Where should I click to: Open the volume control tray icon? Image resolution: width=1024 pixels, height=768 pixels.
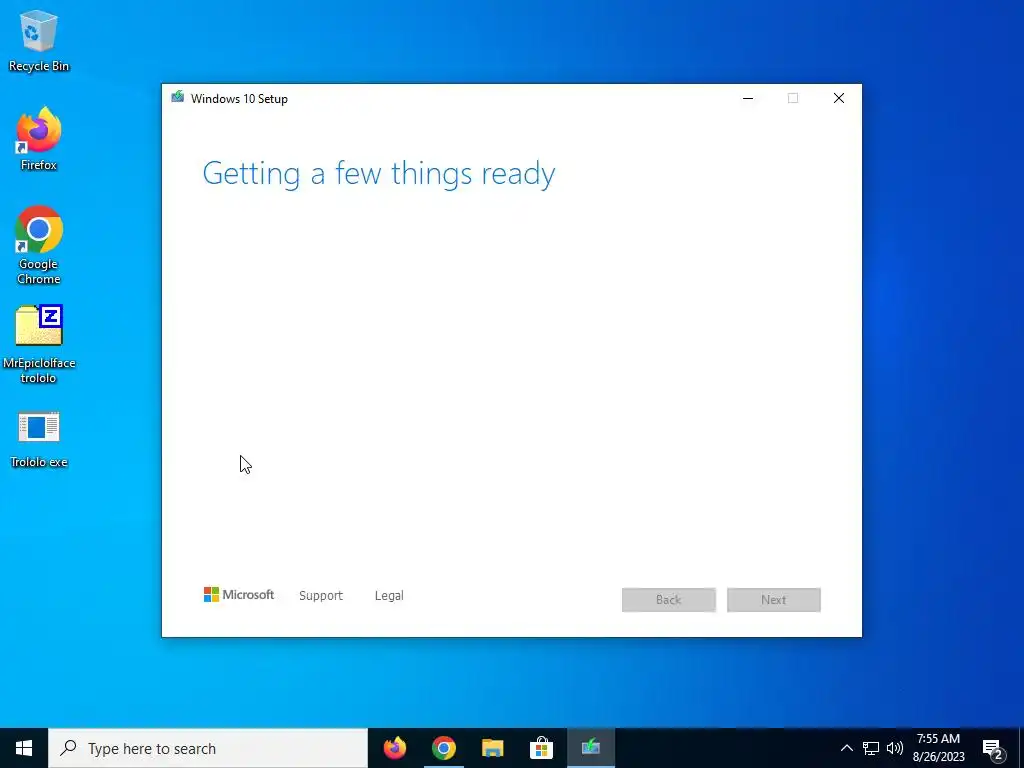coord(895,748)
